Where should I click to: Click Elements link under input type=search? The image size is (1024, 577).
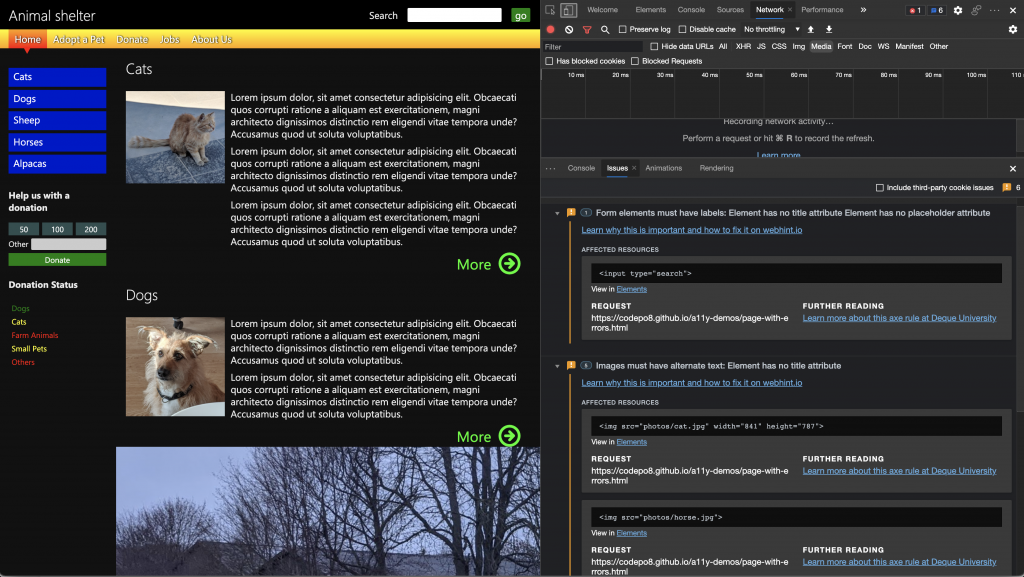(632, 289)
